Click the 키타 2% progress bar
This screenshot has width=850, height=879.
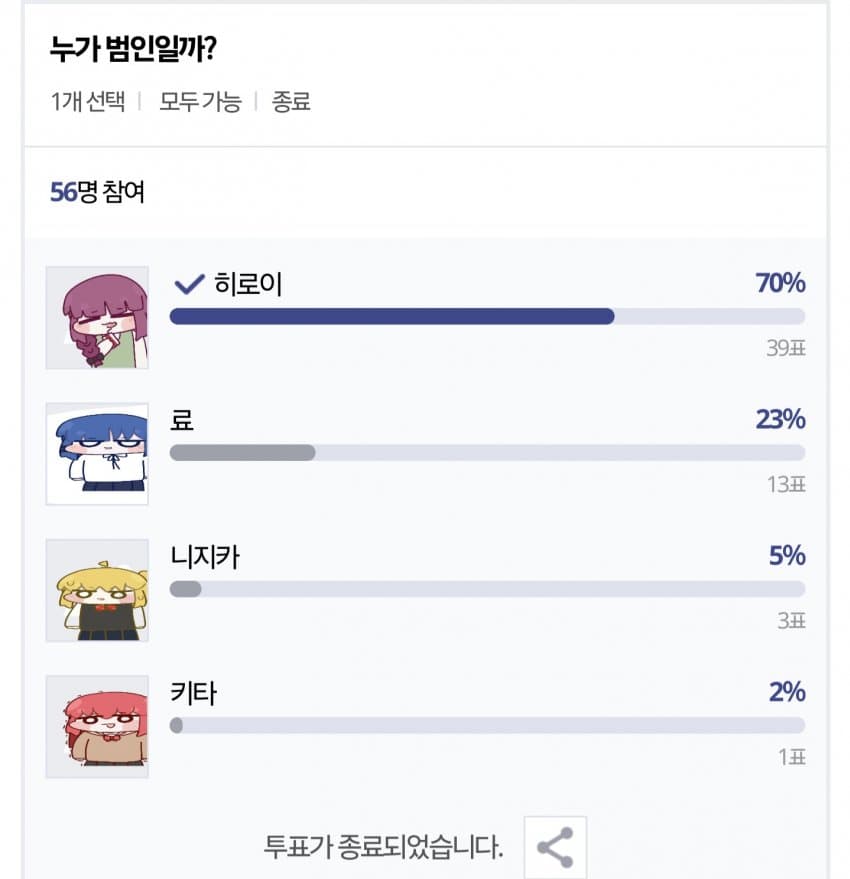coord(487,725)
